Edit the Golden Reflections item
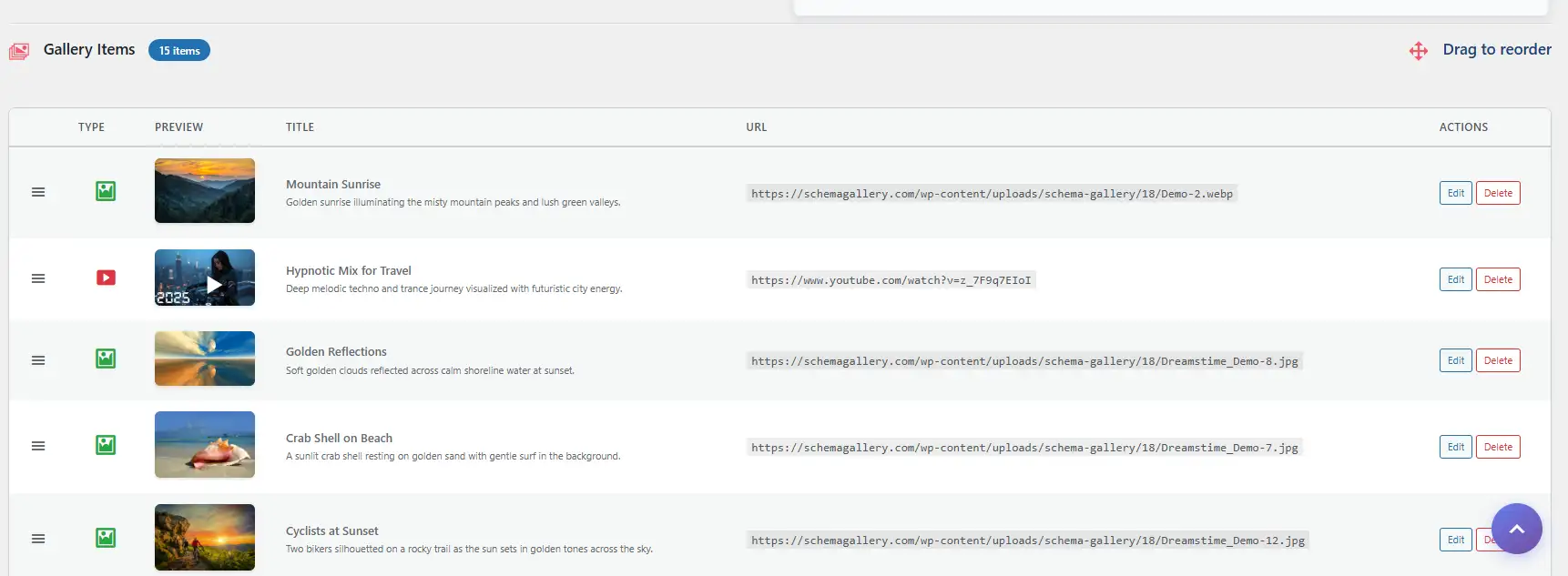The width and height of the screenshot is (1568, 576). [x=1455, y=360]
